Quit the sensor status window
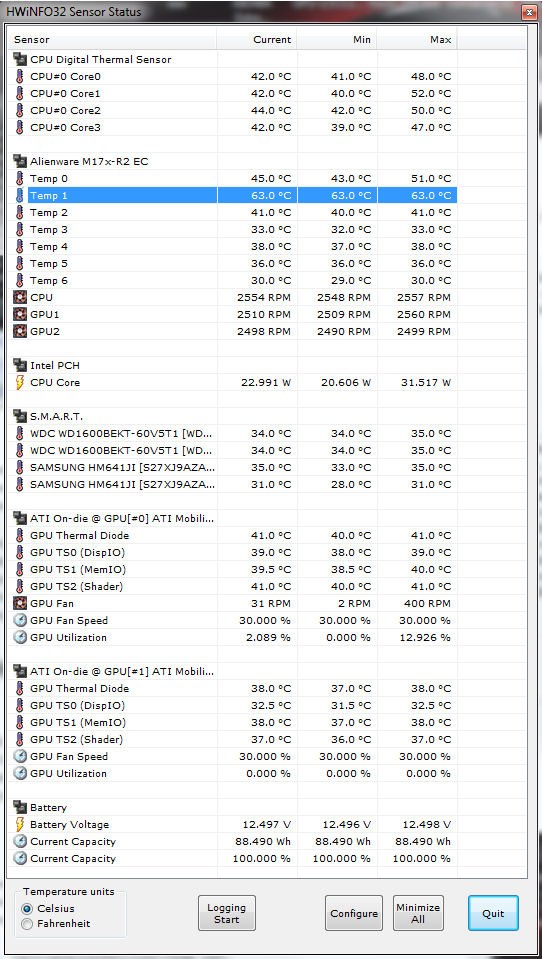542x959 pixels. point(493,913)
